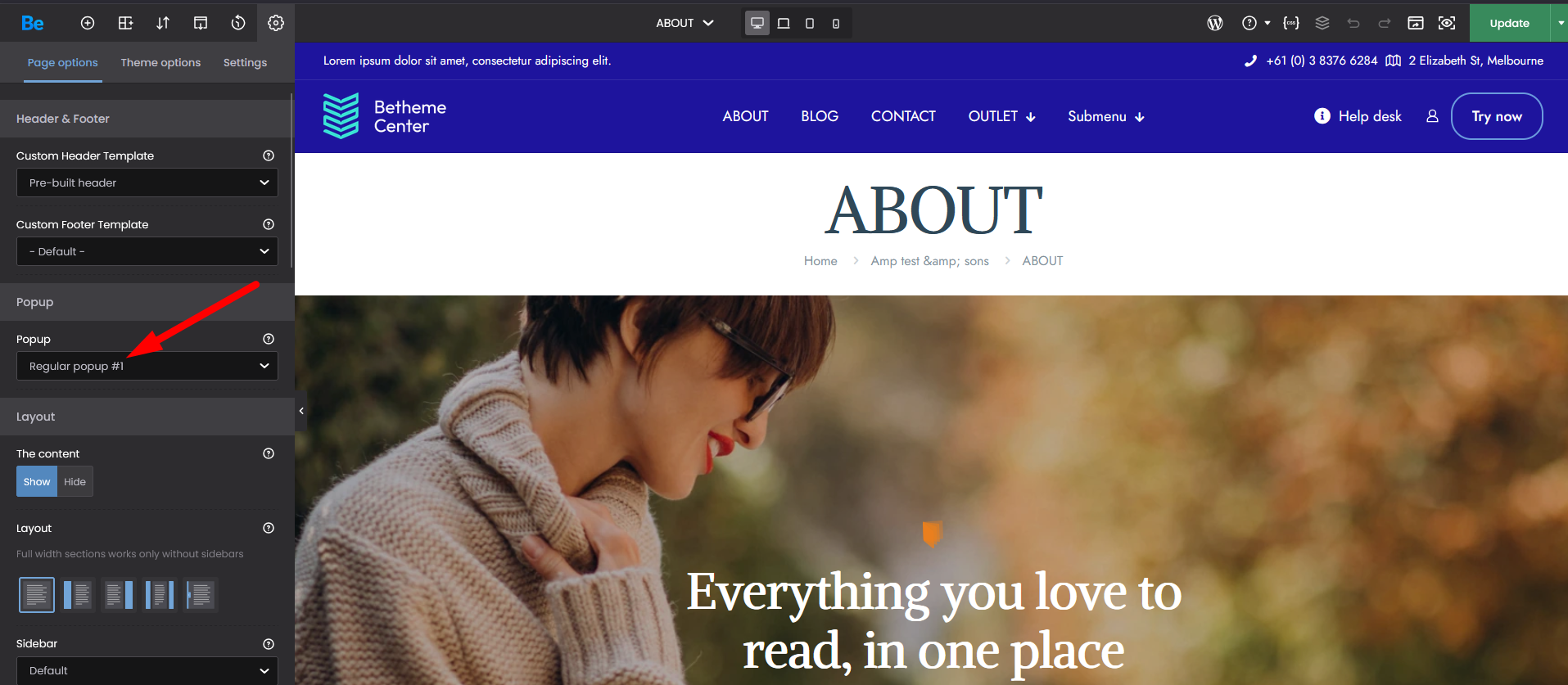The height and width of the screenshot is (685, 1568).
Task: Select Hide for The content
Action: (x=75, y=481)
